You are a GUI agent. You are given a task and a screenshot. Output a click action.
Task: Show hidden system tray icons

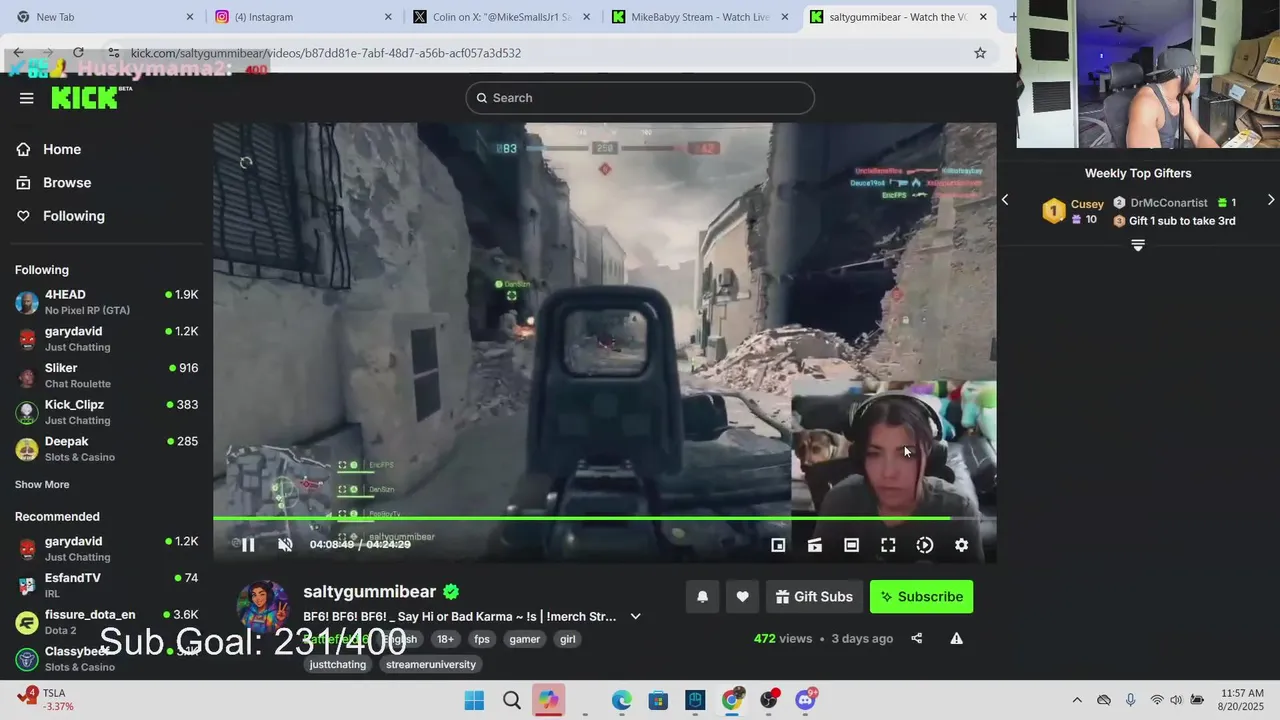1077,700
